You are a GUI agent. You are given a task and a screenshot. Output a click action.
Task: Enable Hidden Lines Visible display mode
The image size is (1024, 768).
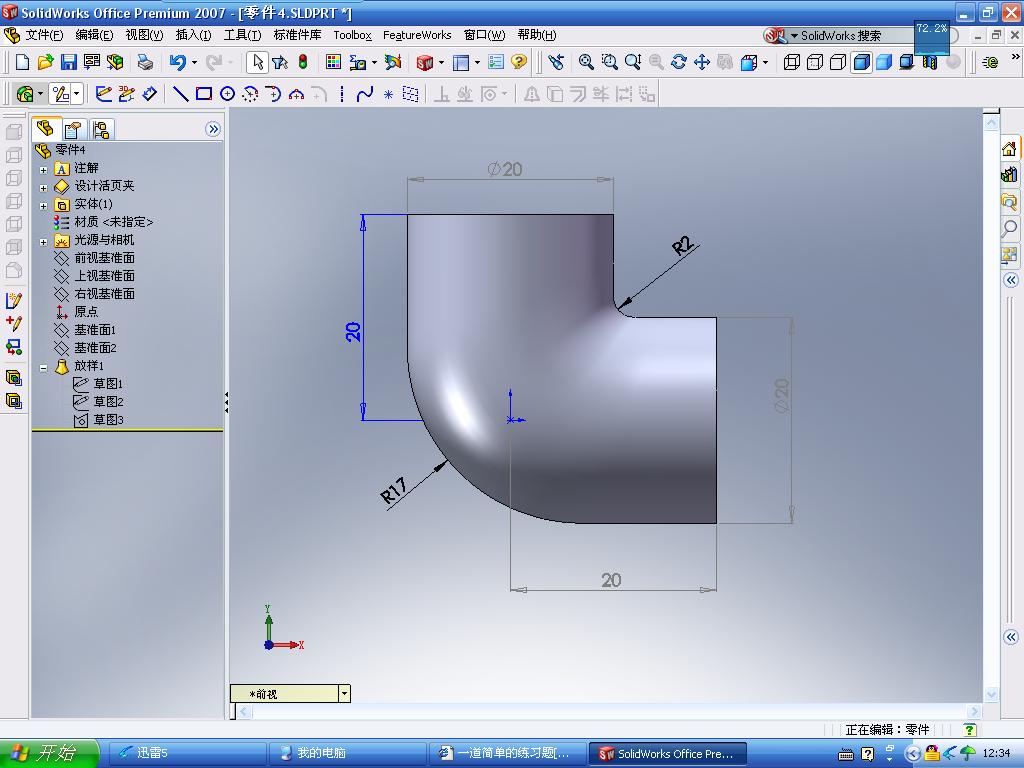pos(814,62)
